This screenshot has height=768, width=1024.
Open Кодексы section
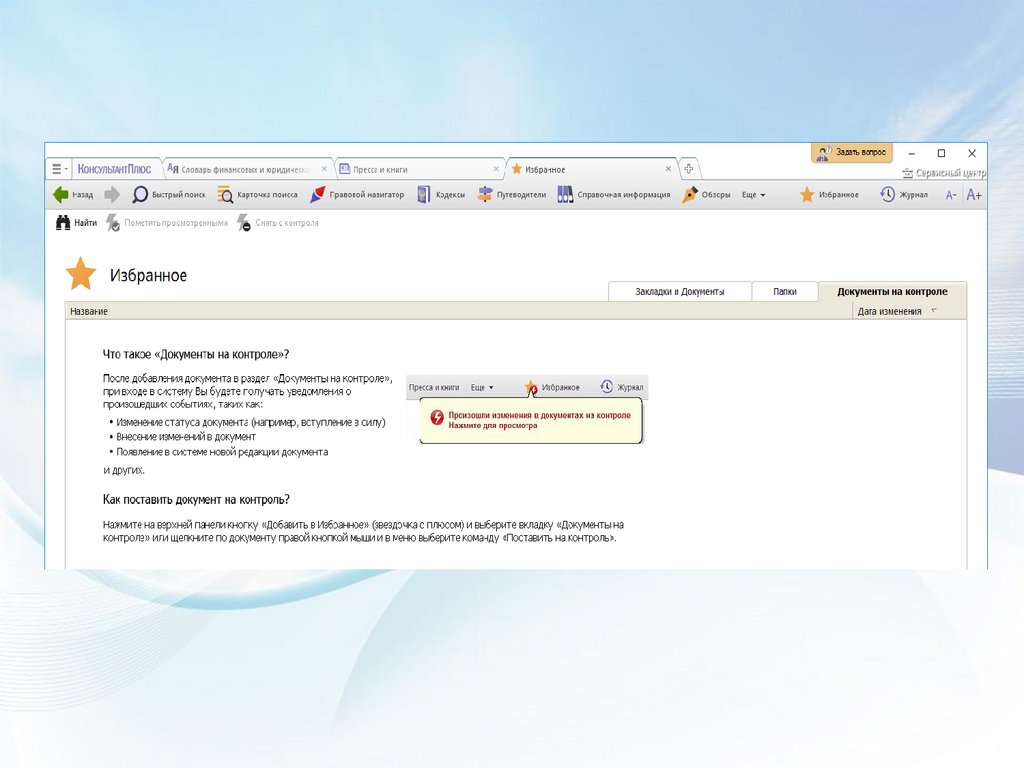coord(441,195)
